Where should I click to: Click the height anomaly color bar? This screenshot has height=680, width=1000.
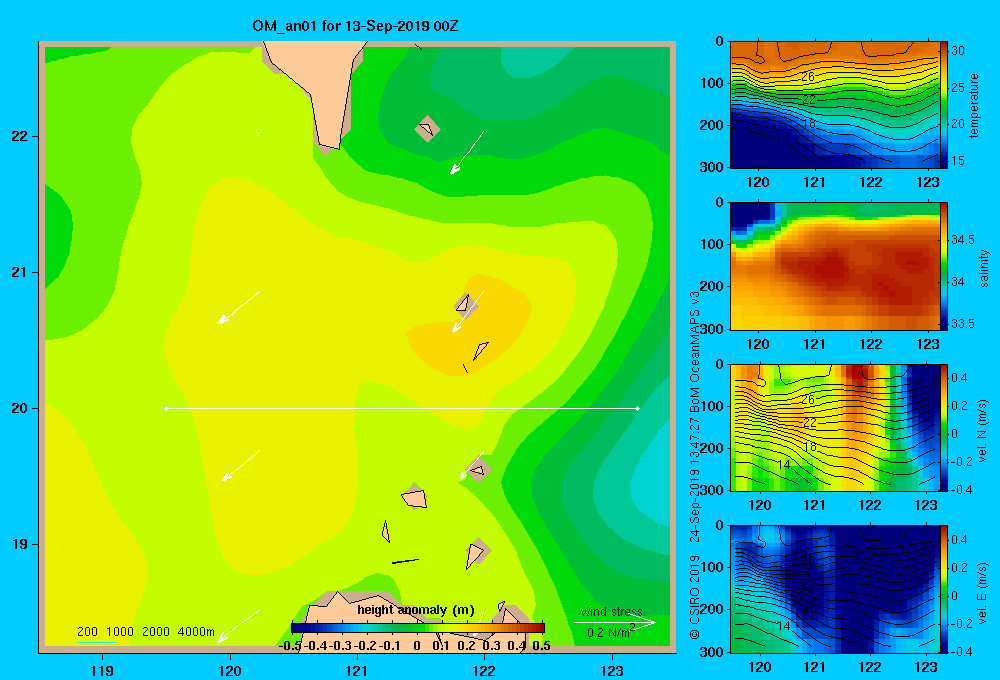pos(418,628)
